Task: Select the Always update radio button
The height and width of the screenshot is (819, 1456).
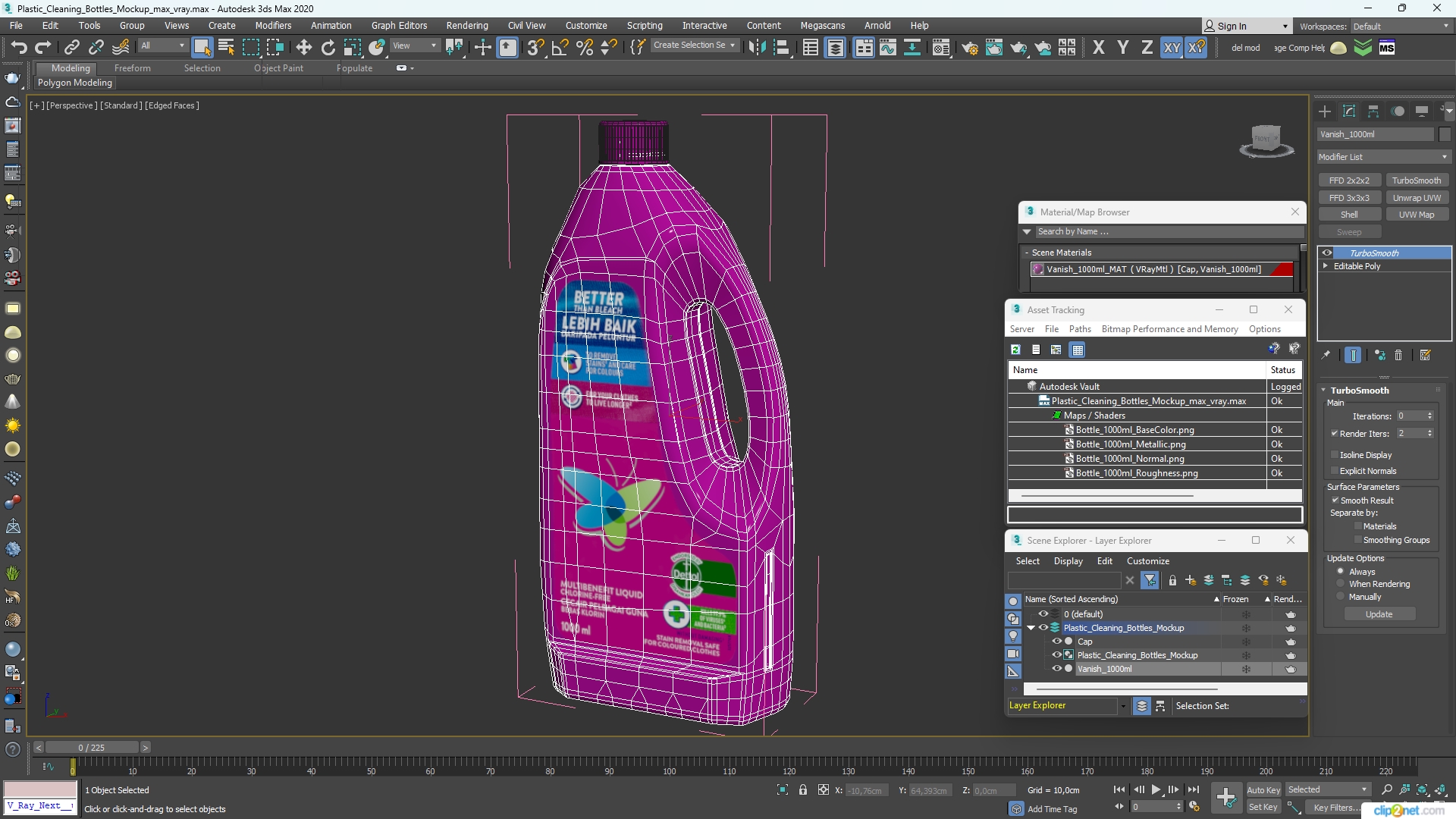Action: 1341,572
